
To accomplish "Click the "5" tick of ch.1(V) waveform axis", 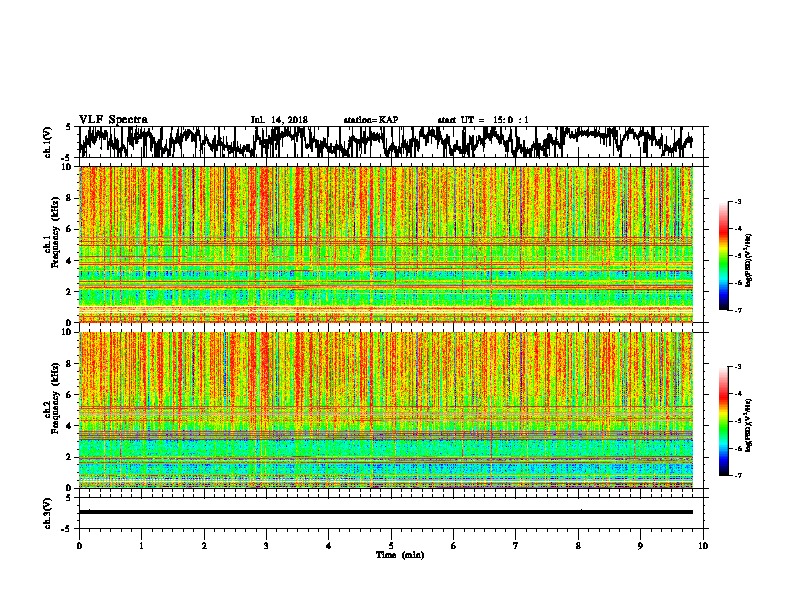I will tap(68, 127).
